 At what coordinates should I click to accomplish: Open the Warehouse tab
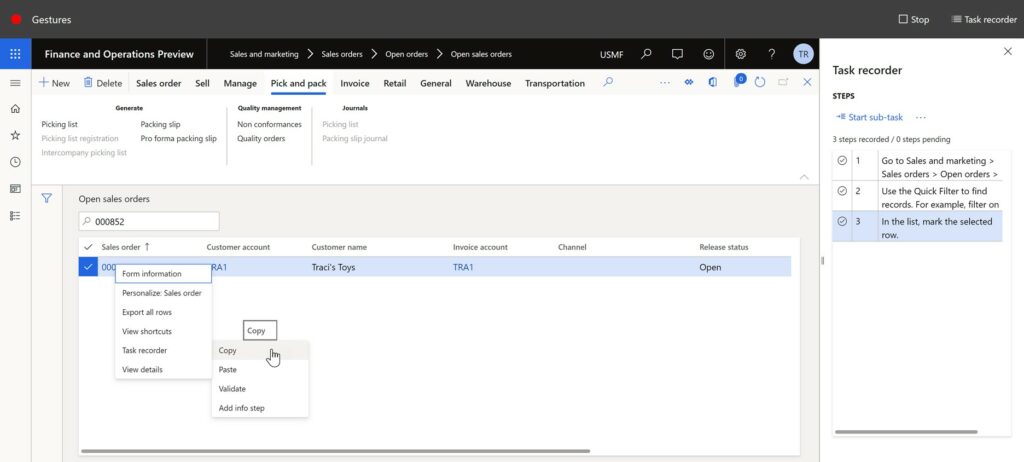coord(488,83)
